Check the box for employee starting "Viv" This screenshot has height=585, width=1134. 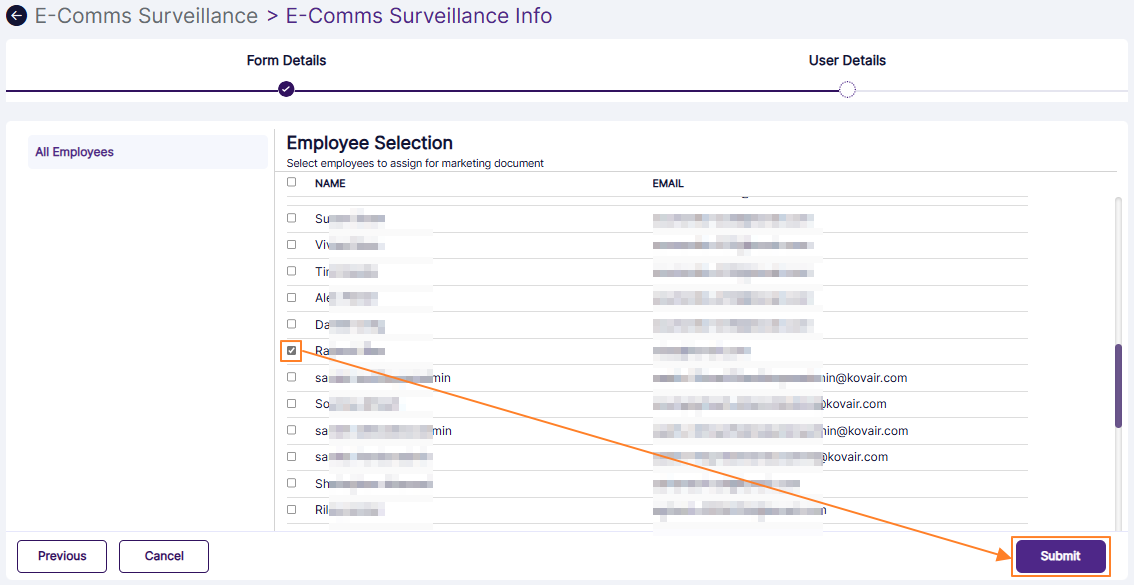292,244
